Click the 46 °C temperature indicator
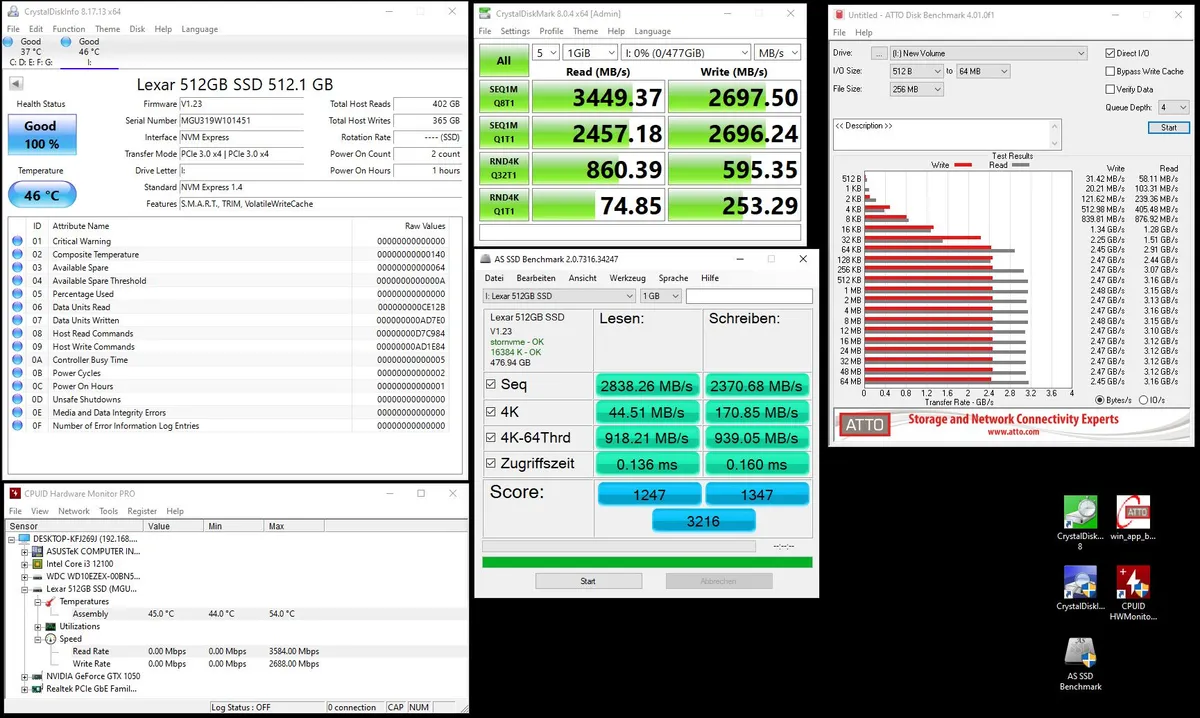This screenshot has width=1200, height=718. coord(41,195)
